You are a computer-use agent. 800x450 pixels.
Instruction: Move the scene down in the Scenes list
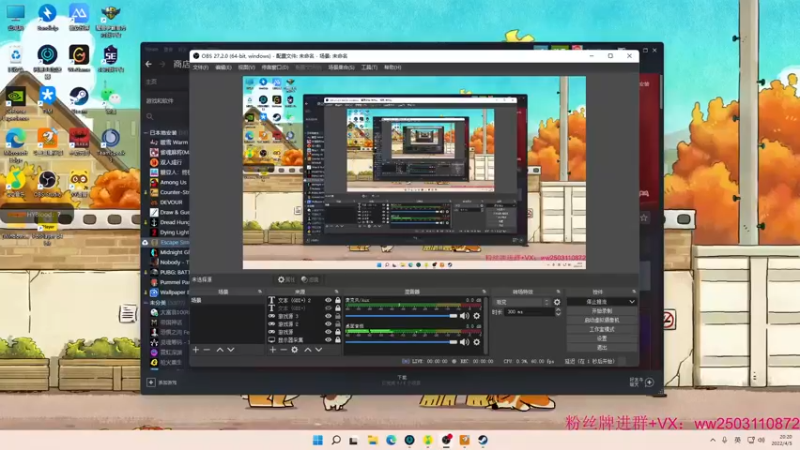(231, 350)
